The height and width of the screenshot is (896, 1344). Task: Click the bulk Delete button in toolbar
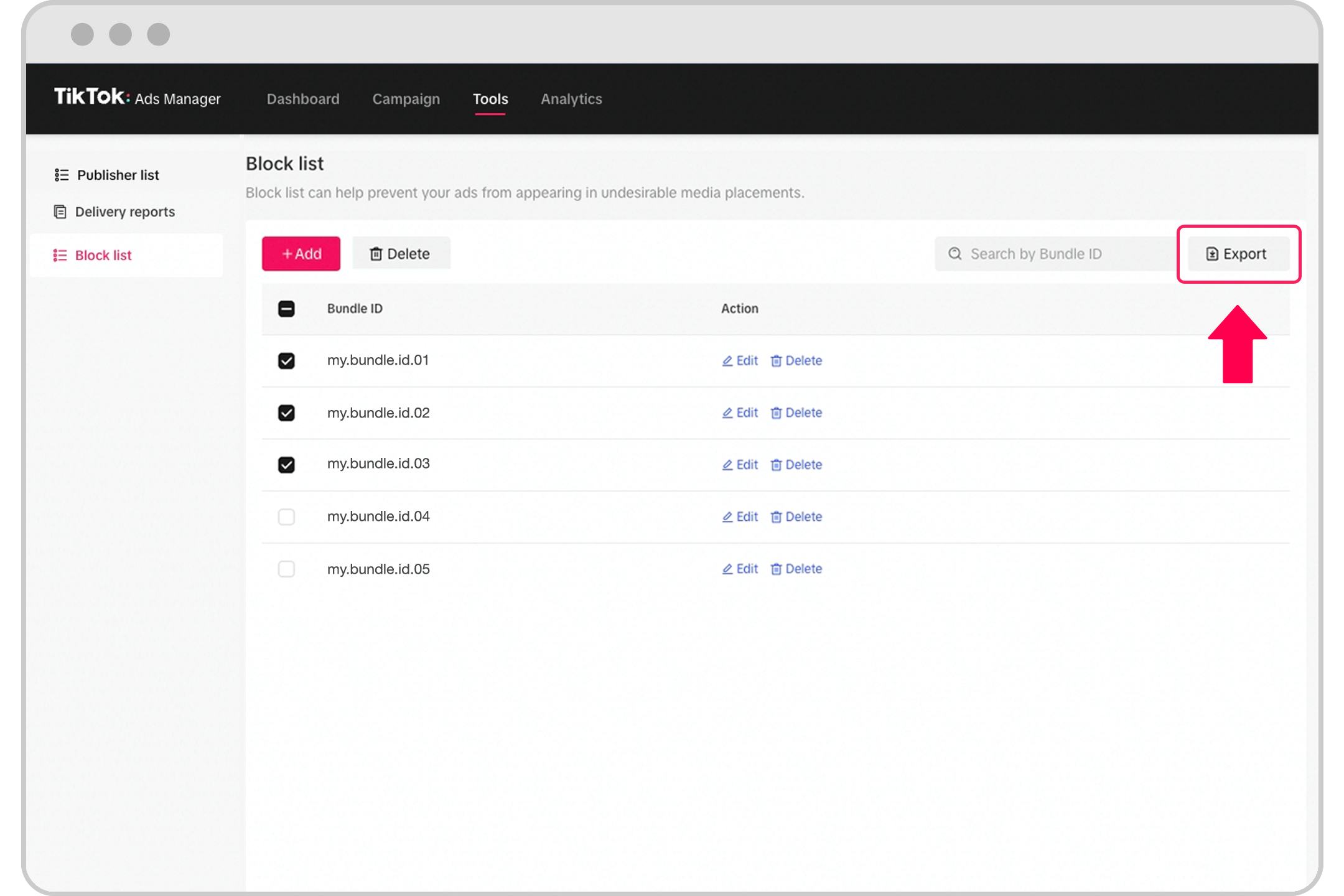(x=401, y=254)
